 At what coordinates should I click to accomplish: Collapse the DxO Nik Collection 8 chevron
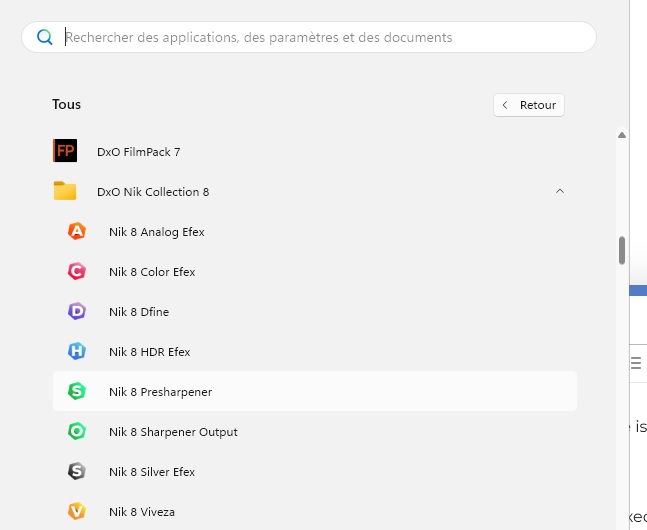point(559,191)
